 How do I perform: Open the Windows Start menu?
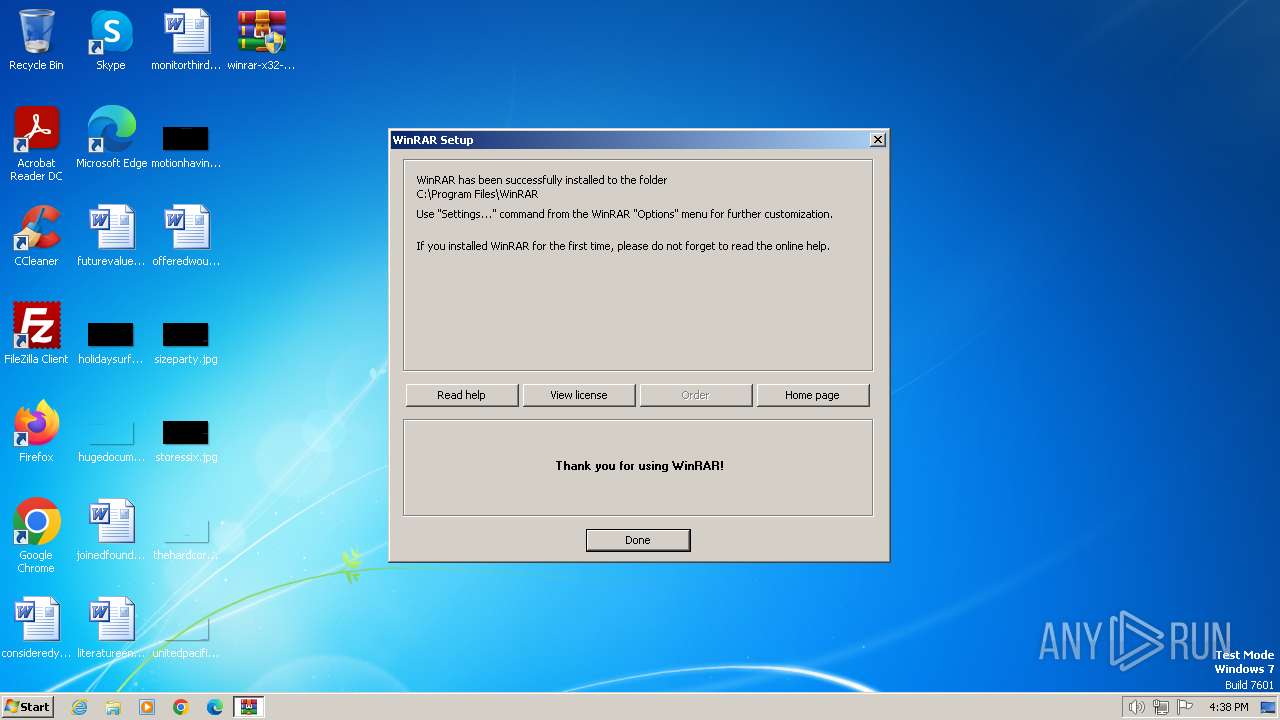tap(27, 707)
